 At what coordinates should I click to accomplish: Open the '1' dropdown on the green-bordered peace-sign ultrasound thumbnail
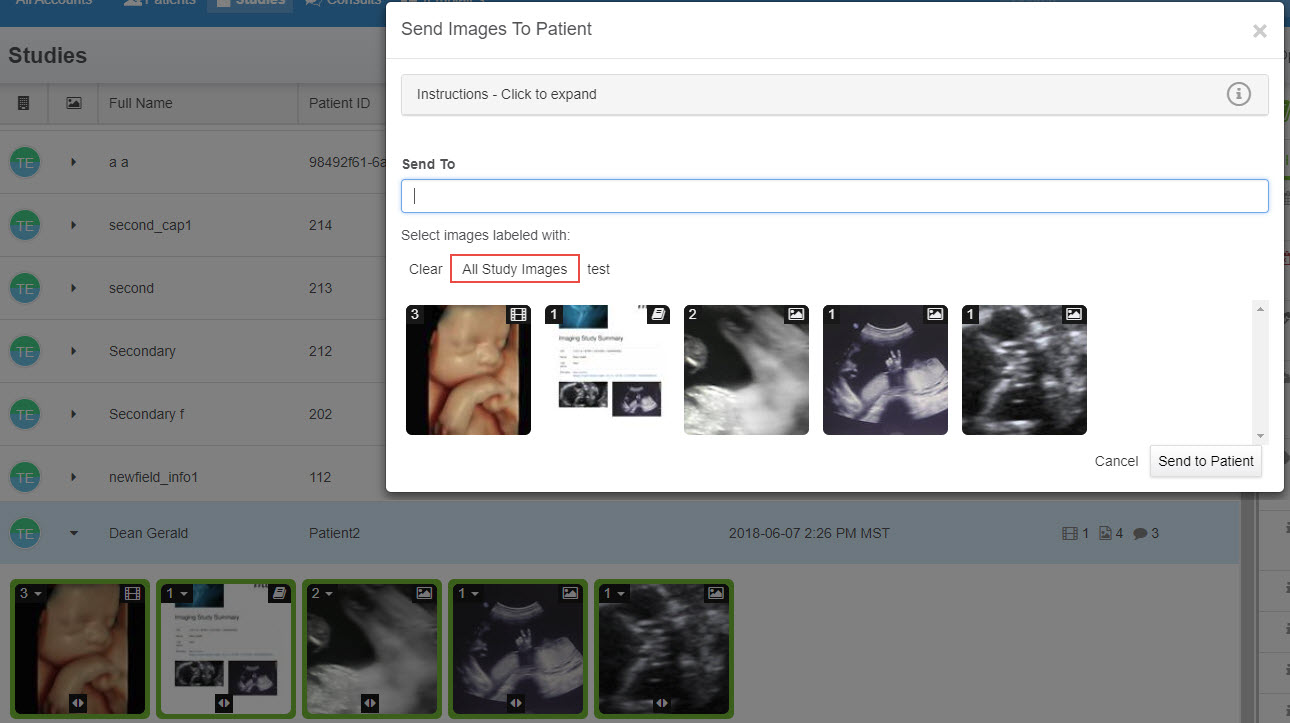tap(467, 593)
